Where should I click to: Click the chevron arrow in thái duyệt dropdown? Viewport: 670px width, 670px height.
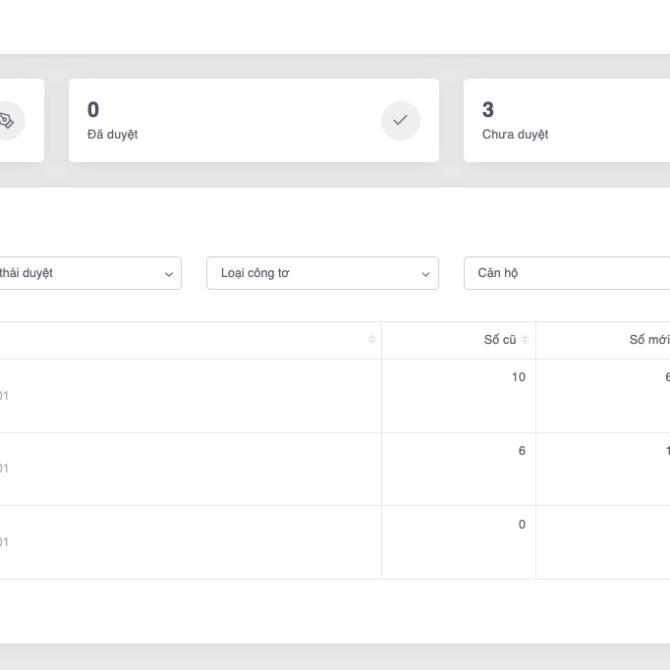pyautogui.click(x=168, y=274)
